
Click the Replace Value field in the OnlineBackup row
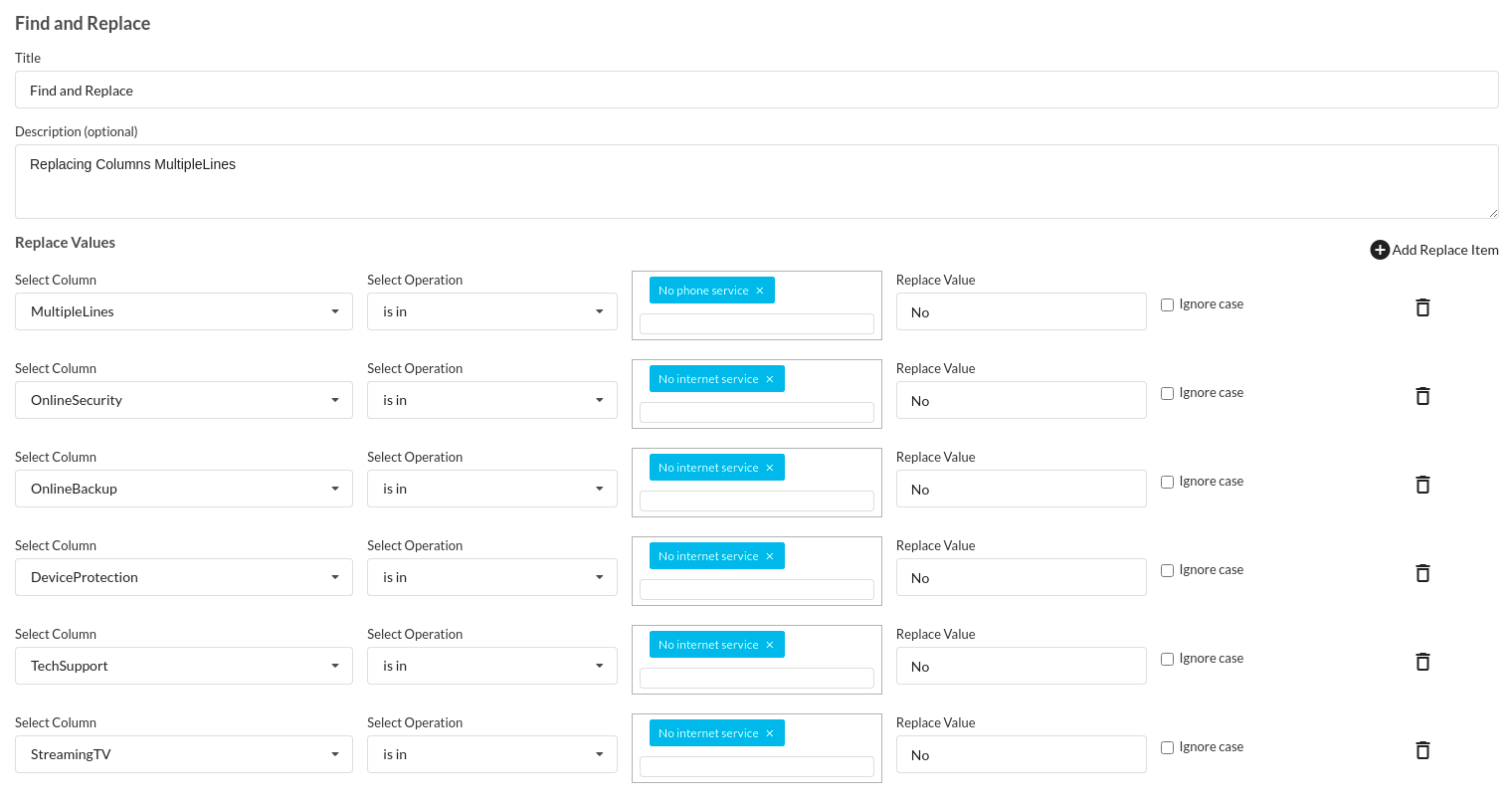[x=1022, y=489]
